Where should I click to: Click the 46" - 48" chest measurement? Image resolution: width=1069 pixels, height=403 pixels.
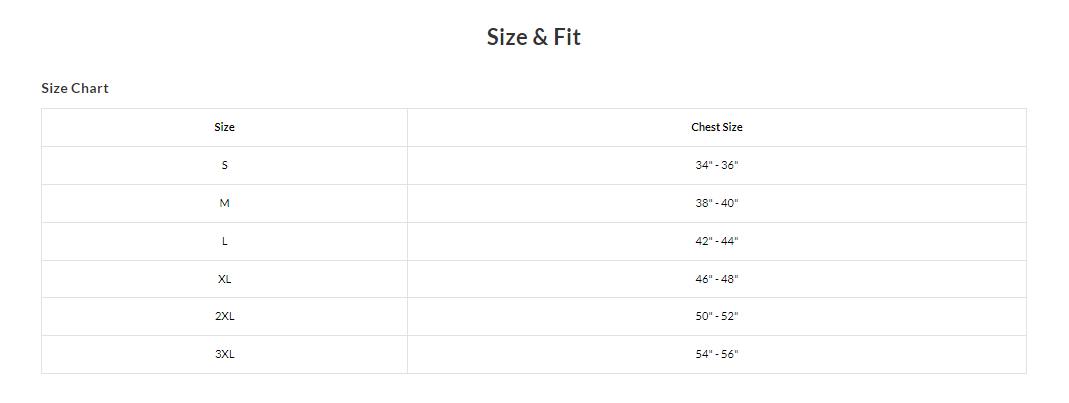pos(717,279)
